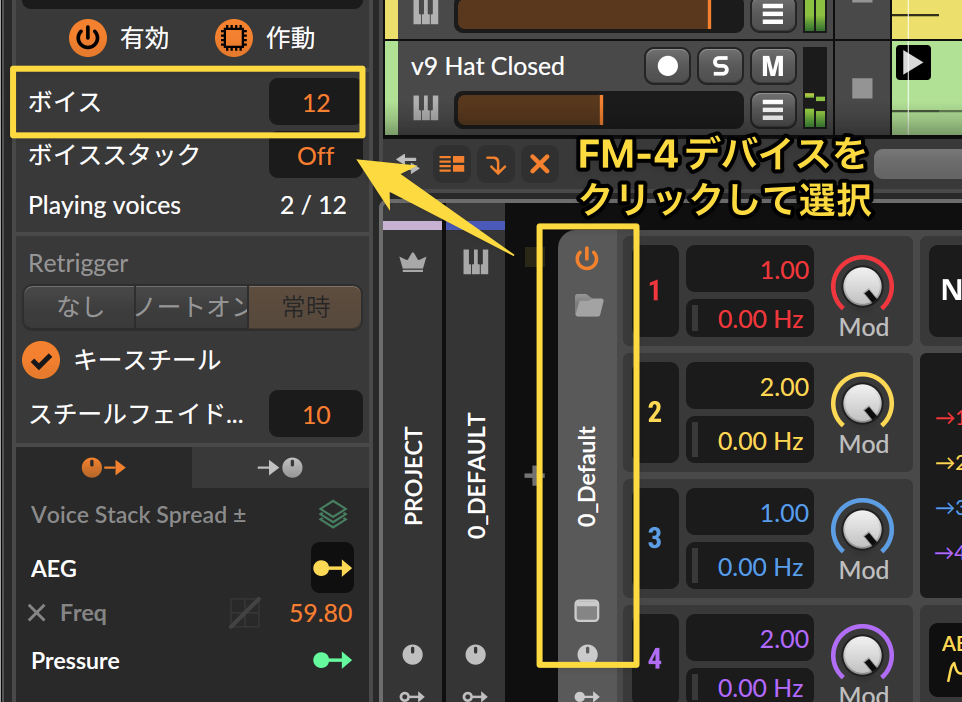The width and height of the screenshot is (962, 702).
Task: Click the スチールフェイド value field showing 10
Action: pyautogui.click(x=315, y=415)
